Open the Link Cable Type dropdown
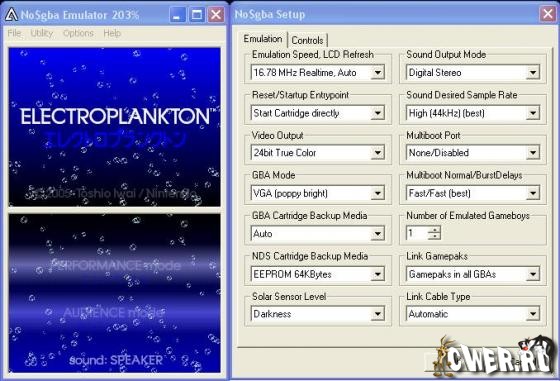Image resolution: width=560 pixels, height=381 pixels. [473, 314]
